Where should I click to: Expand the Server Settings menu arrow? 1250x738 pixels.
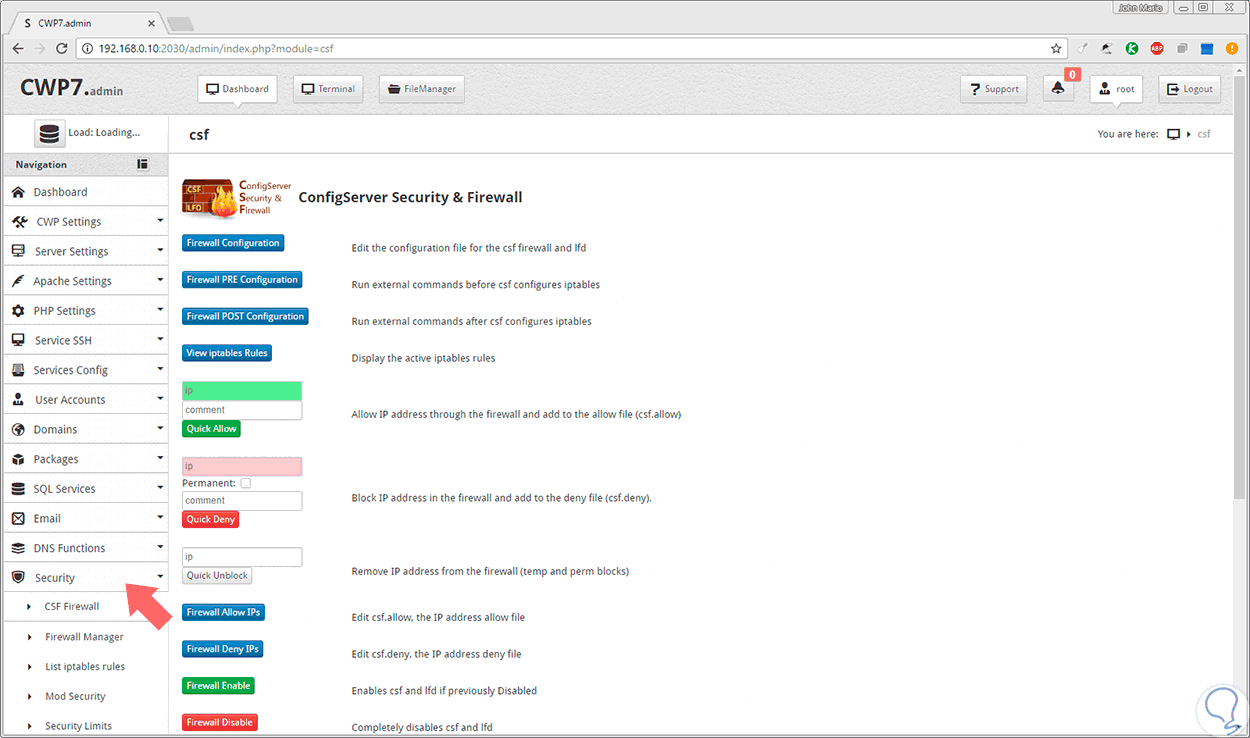[160, 250]
